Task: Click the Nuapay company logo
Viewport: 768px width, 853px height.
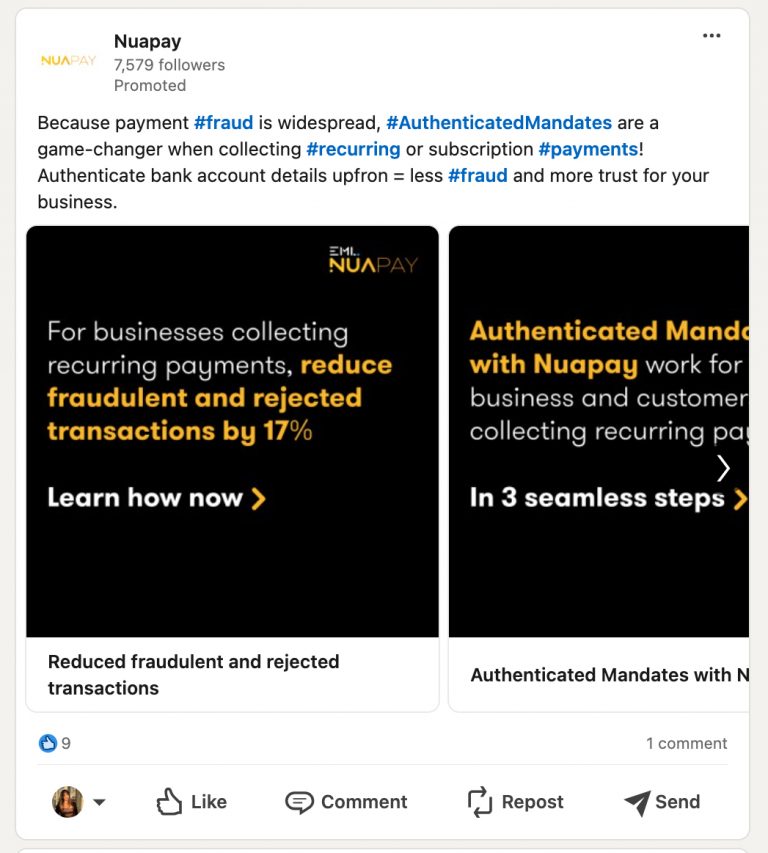Action: click(68, 61)
